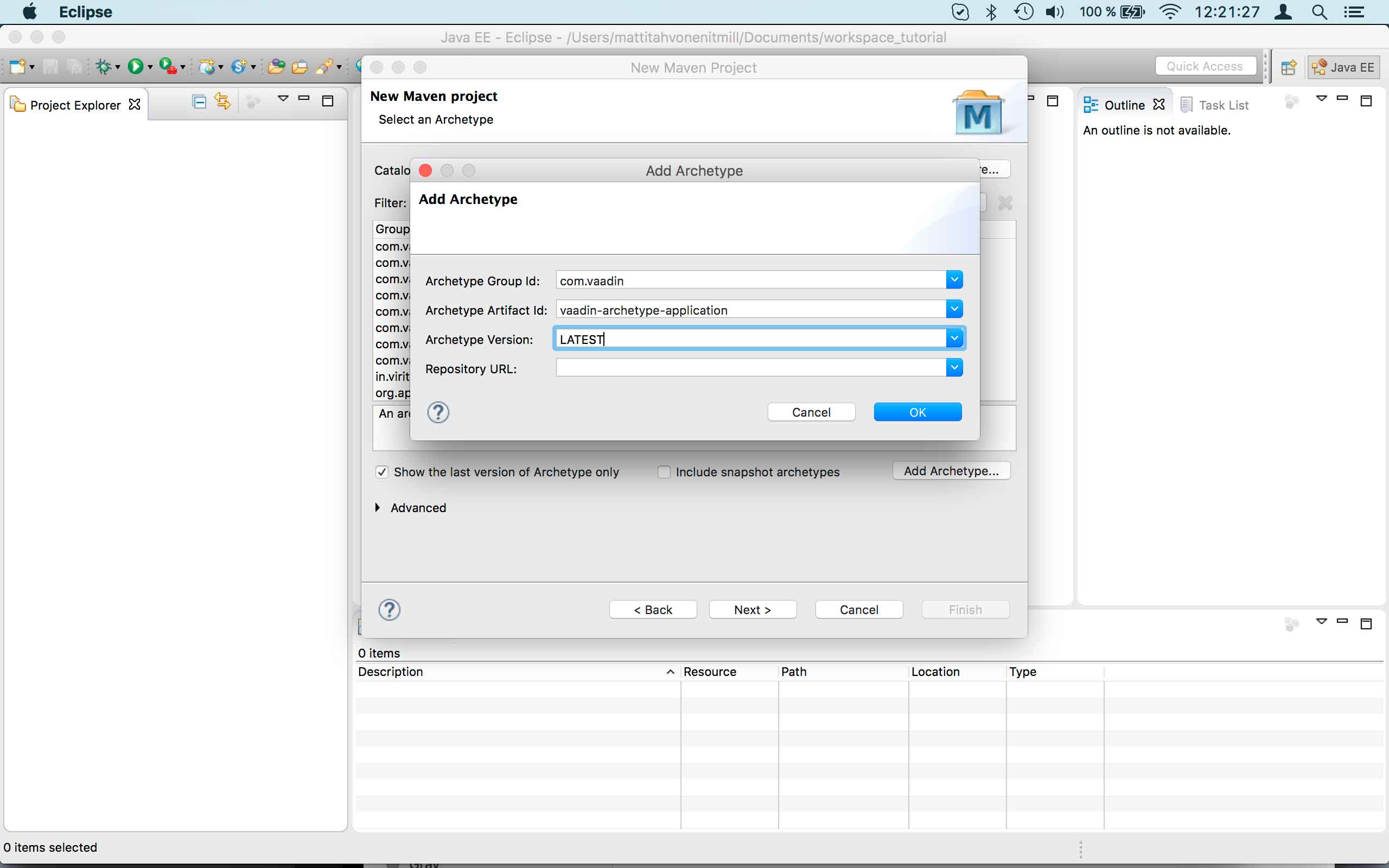Click the Bluetooth icon in menu bar
This screenshot has height=868, width=1389.
[x=991, y=12]
